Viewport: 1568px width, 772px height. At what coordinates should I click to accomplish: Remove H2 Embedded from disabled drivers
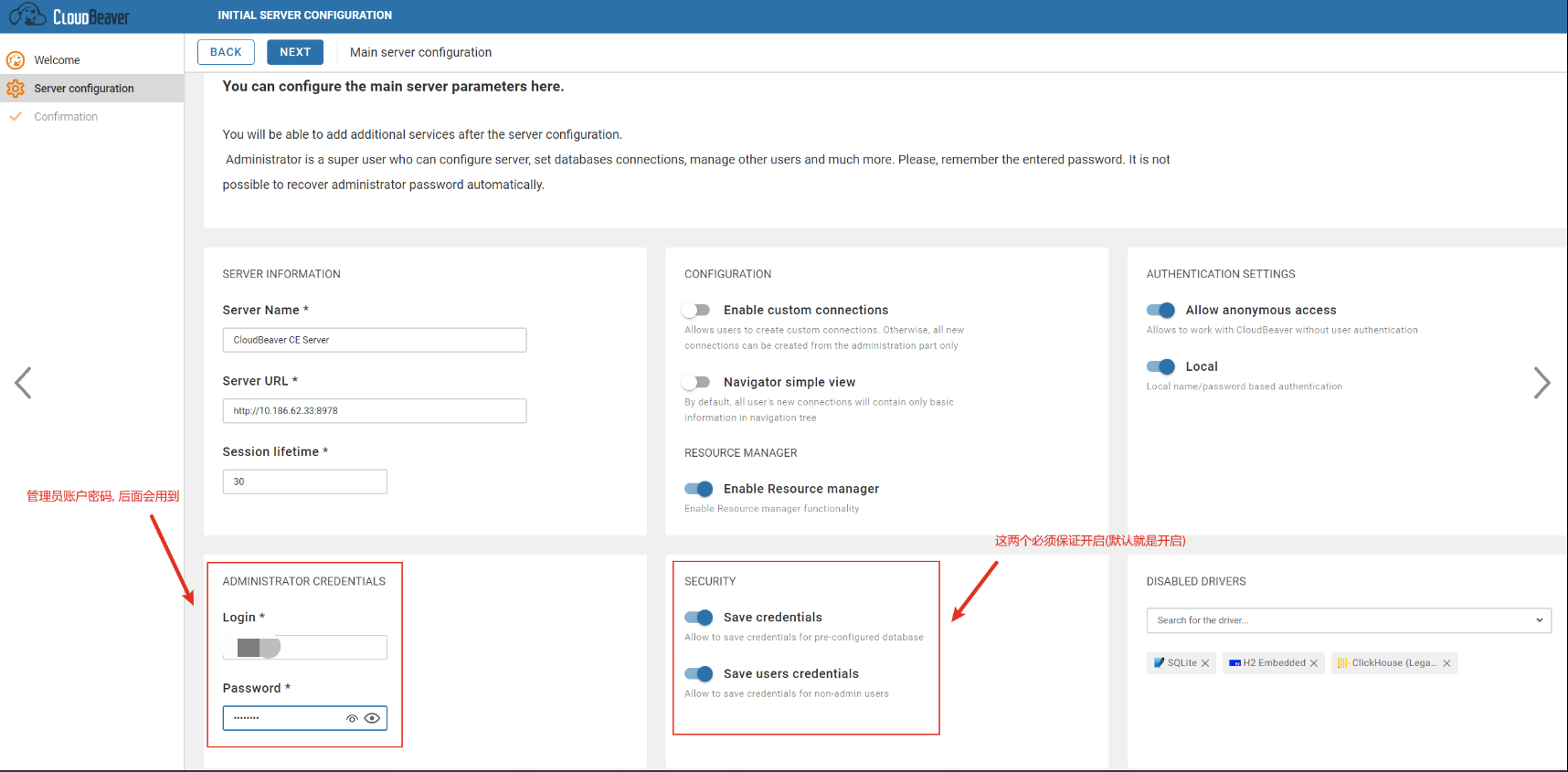pos(1314,663)
